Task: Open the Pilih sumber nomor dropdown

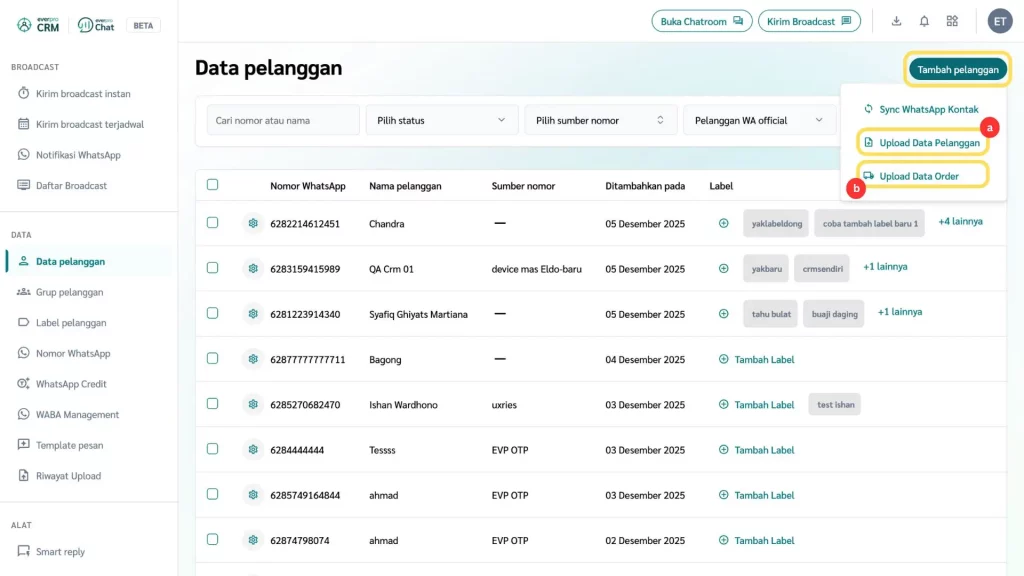Action: pos(600,120)
